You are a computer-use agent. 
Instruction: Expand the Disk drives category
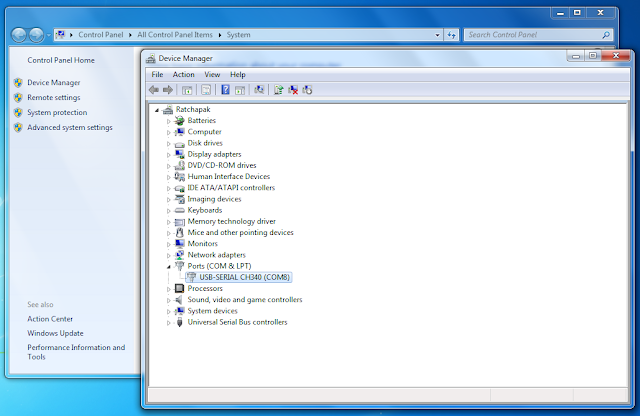[x=169, y=144]
